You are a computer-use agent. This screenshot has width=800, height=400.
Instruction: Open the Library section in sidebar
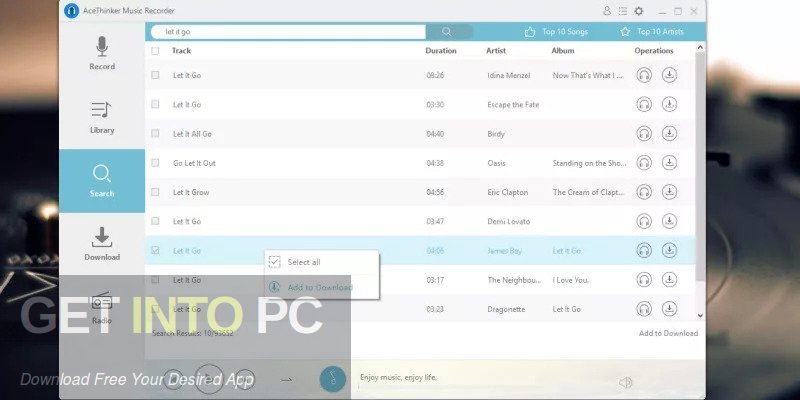coord(102,117)
